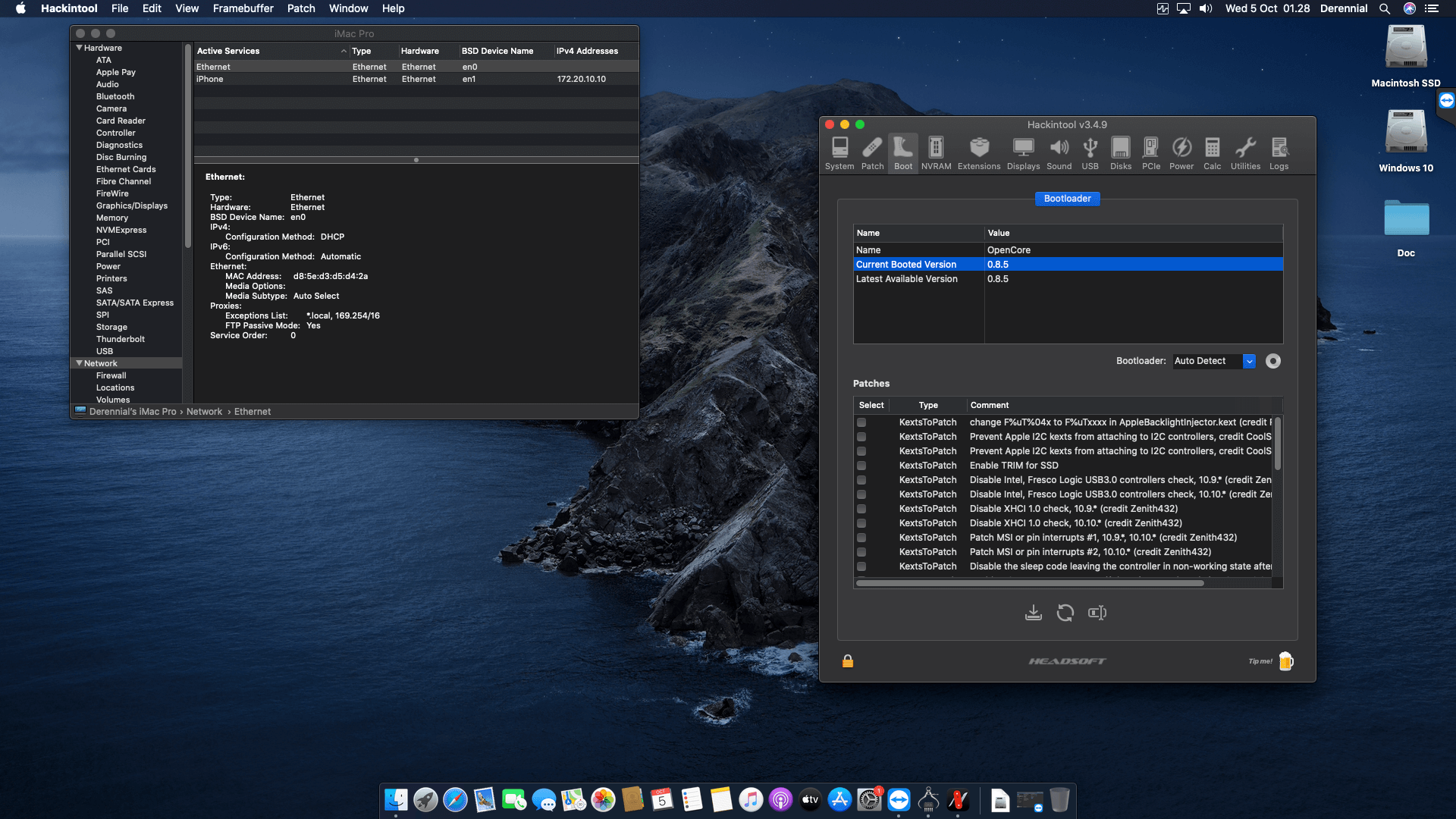
Task: Select the Bootloader tab
Action: coord(1067,198)
